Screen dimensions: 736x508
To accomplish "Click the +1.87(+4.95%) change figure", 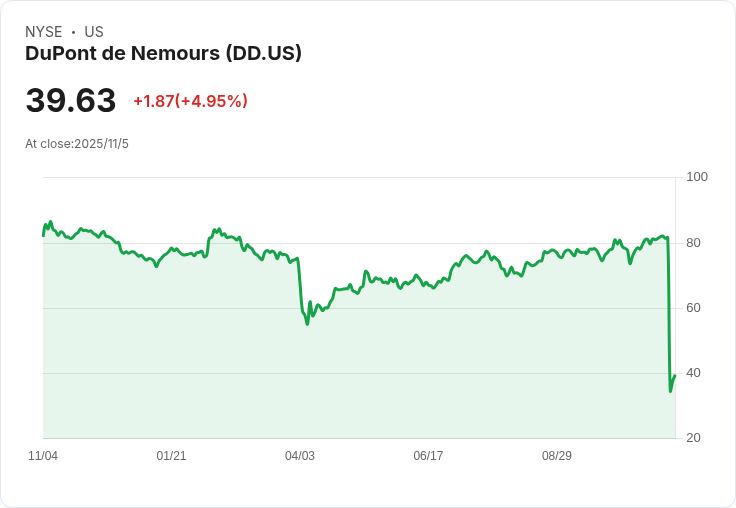I will pyautogui.click(x=190, y=101).
